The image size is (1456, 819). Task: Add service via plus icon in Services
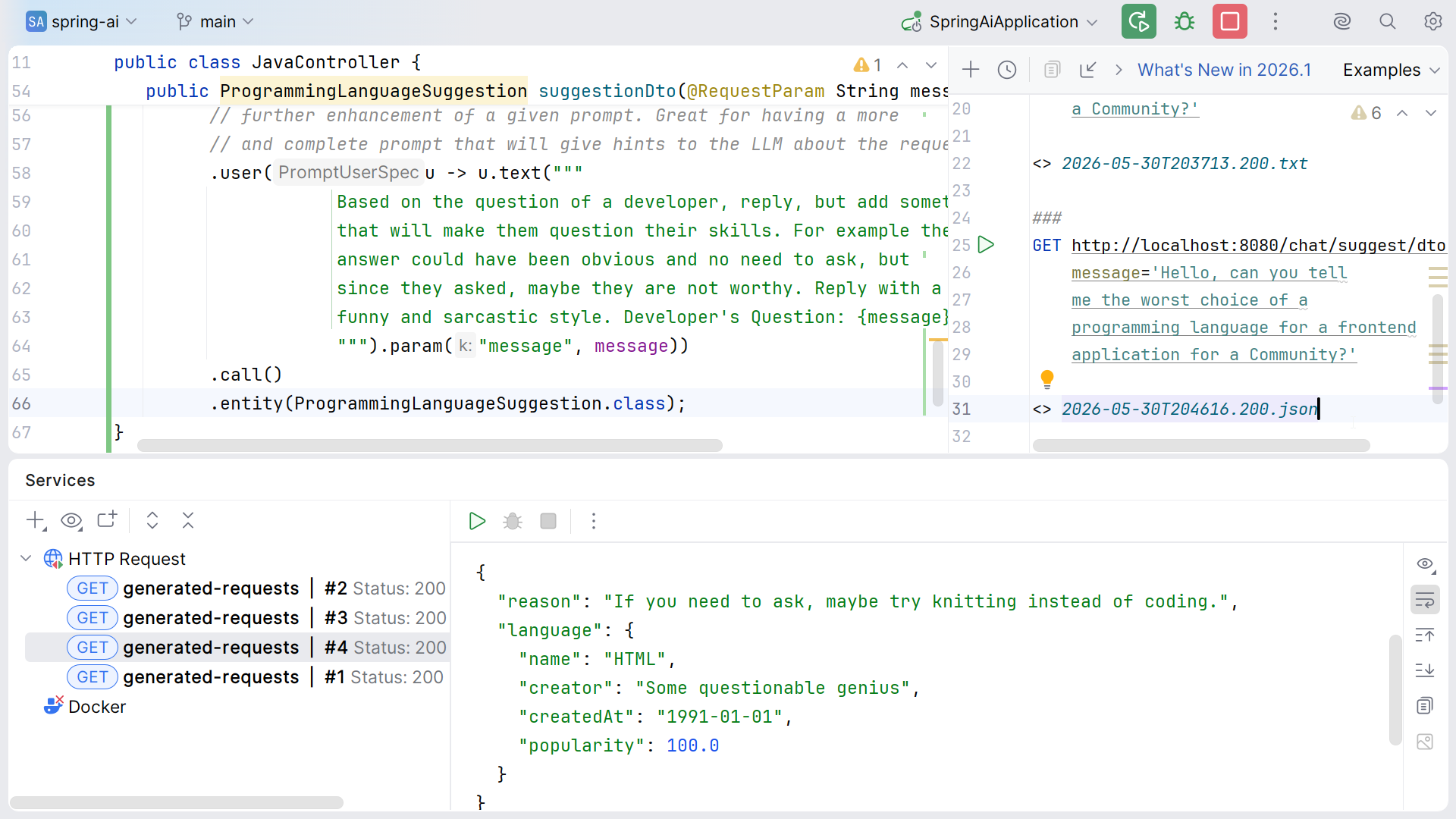coord(36,520)
